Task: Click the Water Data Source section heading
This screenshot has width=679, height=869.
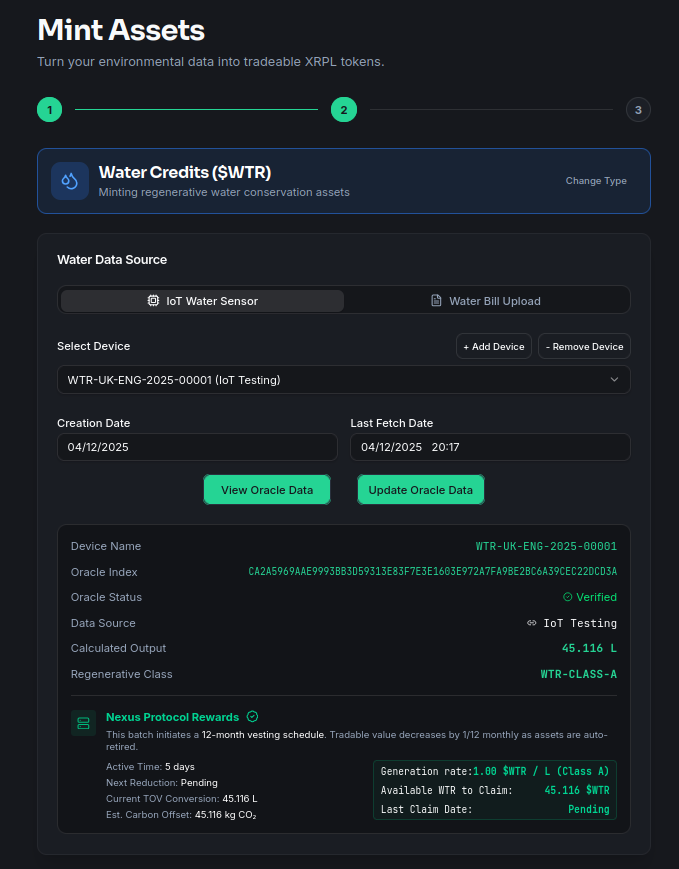Action: (112, 259)
